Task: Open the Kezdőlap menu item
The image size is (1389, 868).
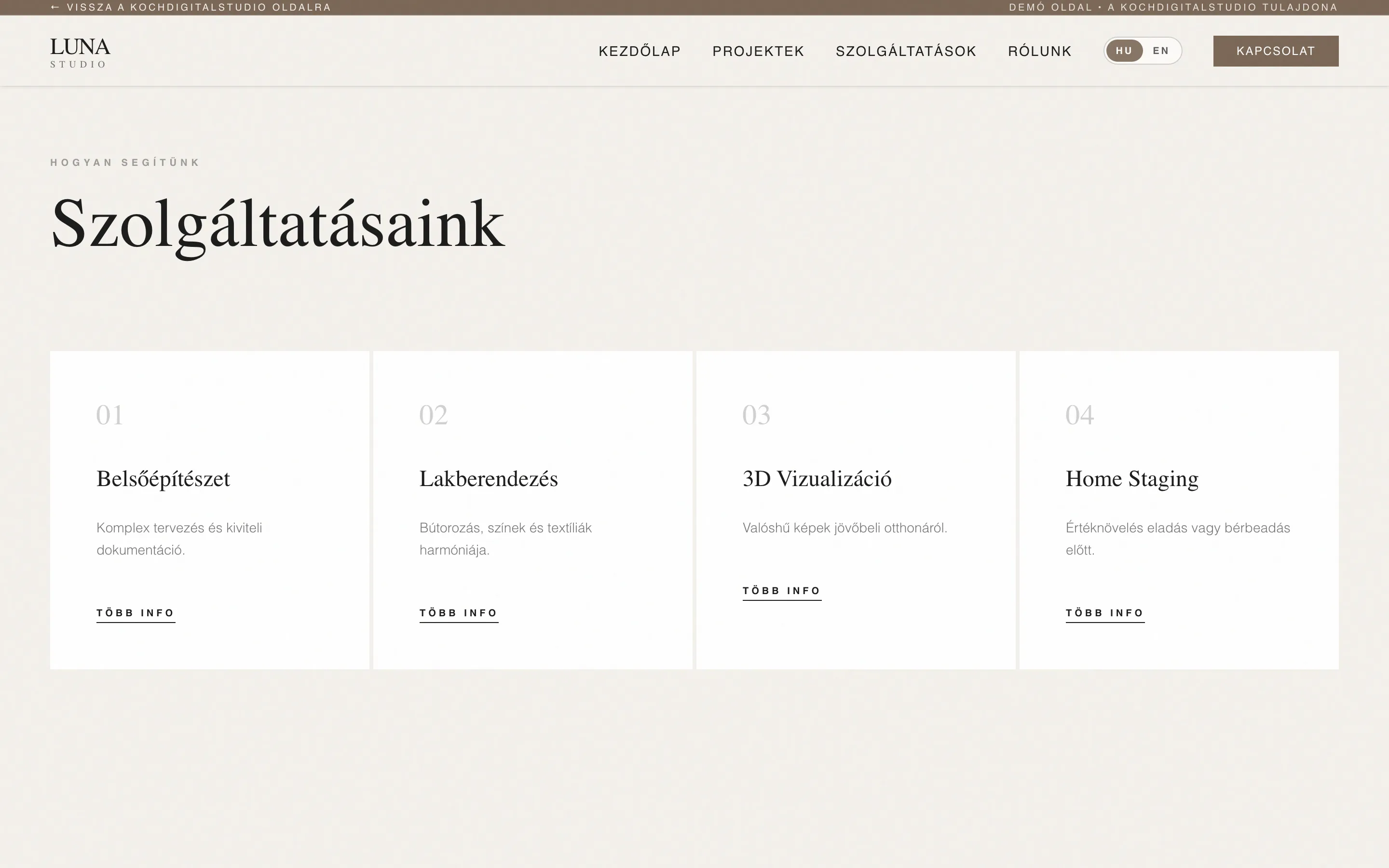Action: [x=640, y=51]
